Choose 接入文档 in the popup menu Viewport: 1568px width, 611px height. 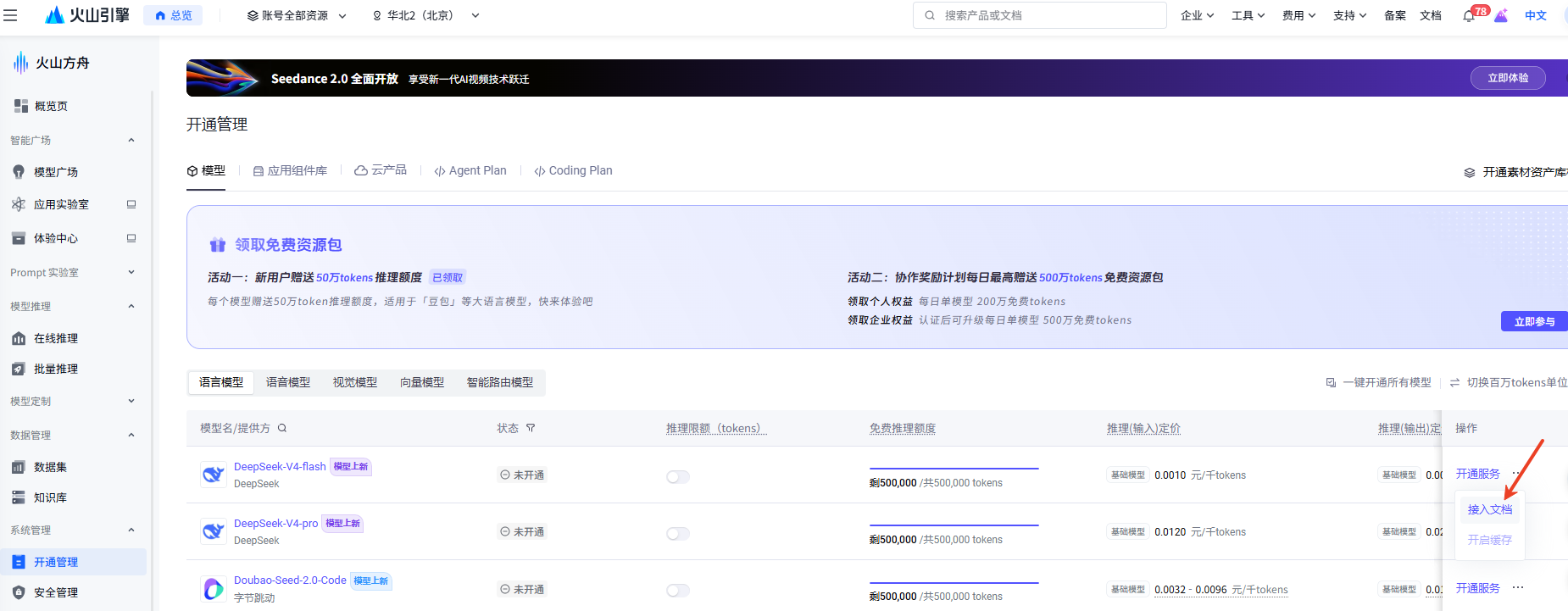click(x=1490, y=509)
